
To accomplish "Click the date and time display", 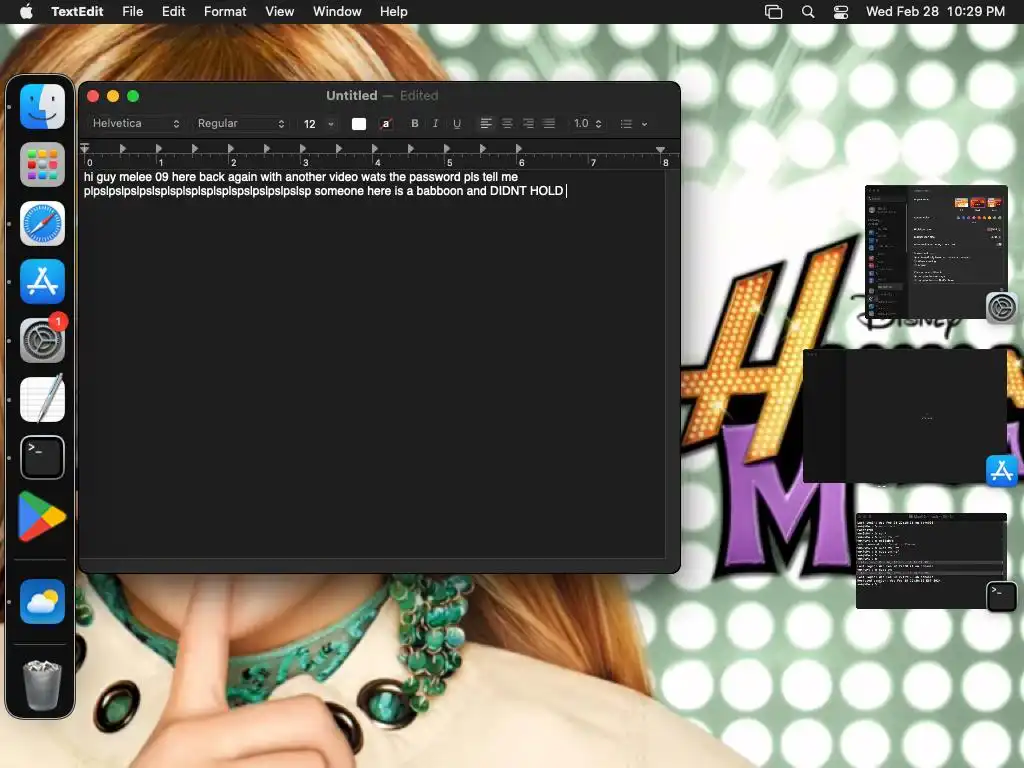I will [x=935, y=11].
